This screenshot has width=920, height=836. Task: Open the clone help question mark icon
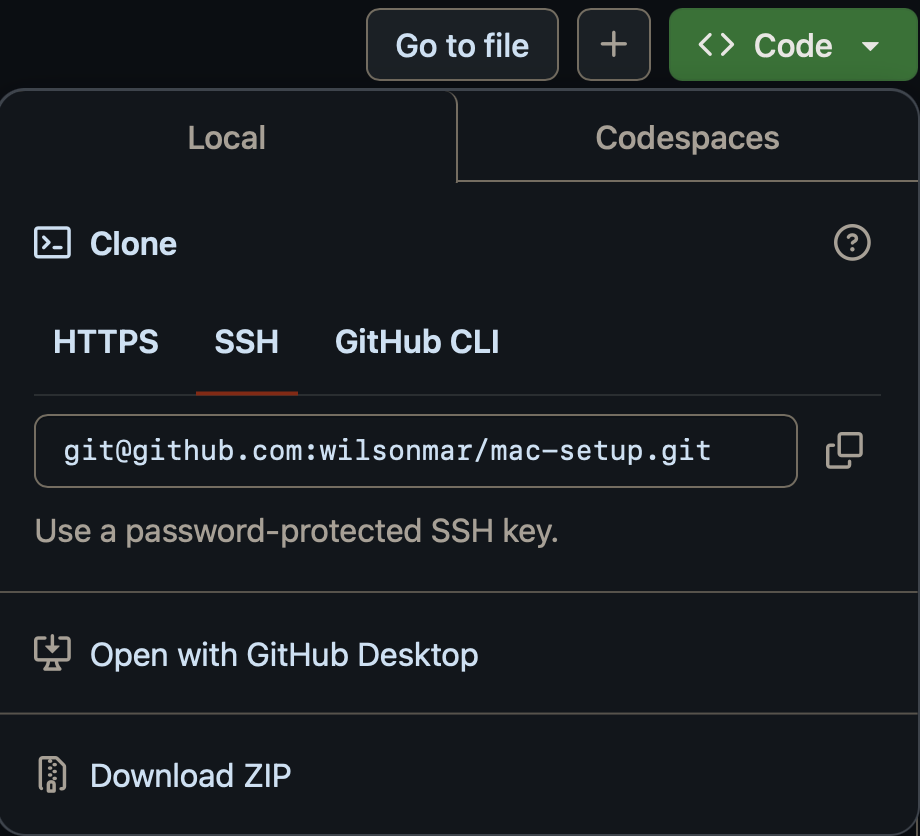click(x=852, y=243)
